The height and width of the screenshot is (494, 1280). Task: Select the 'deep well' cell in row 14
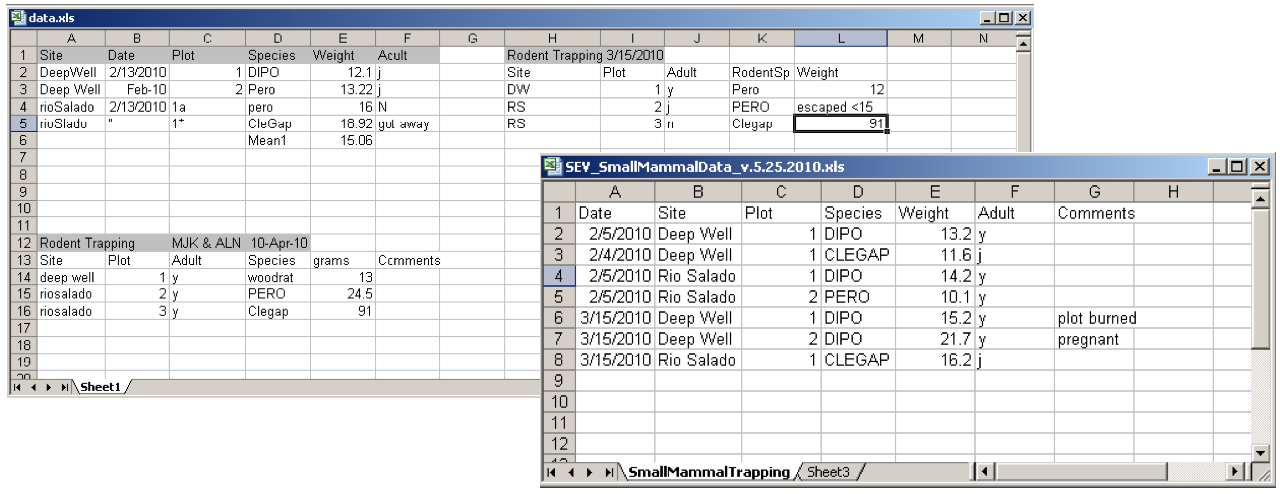[70, 277]
